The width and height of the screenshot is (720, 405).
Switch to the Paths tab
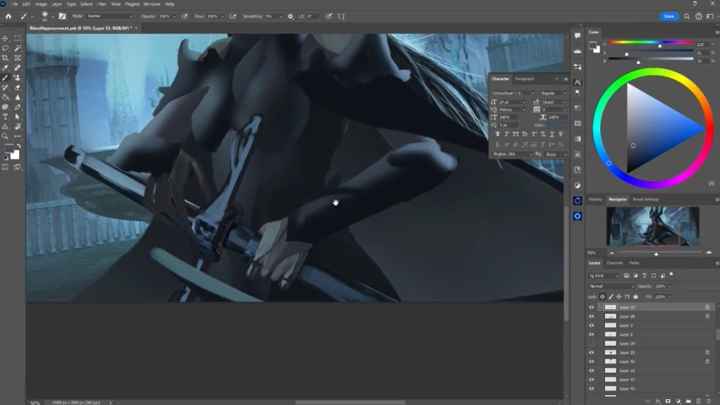(634, 263)
